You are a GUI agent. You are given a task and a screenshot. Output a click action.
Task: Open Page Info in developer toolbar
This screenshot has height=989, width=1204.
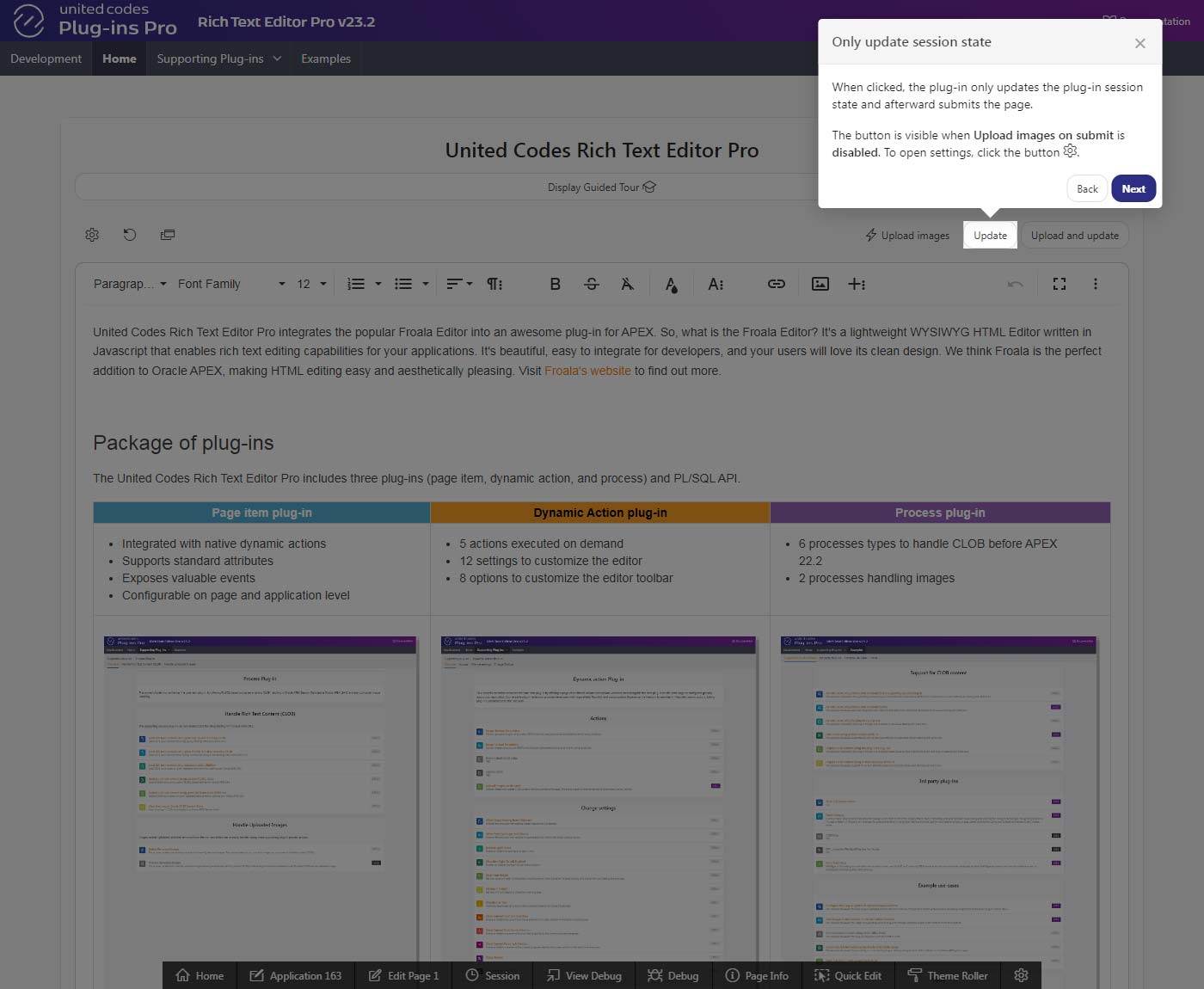point(757,975)
